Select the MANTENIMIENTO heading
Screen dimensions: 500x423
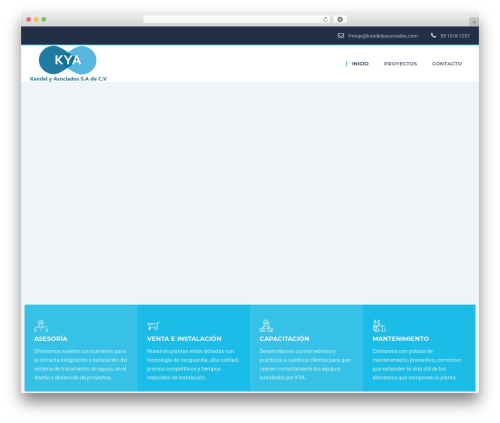pos(401,339)
